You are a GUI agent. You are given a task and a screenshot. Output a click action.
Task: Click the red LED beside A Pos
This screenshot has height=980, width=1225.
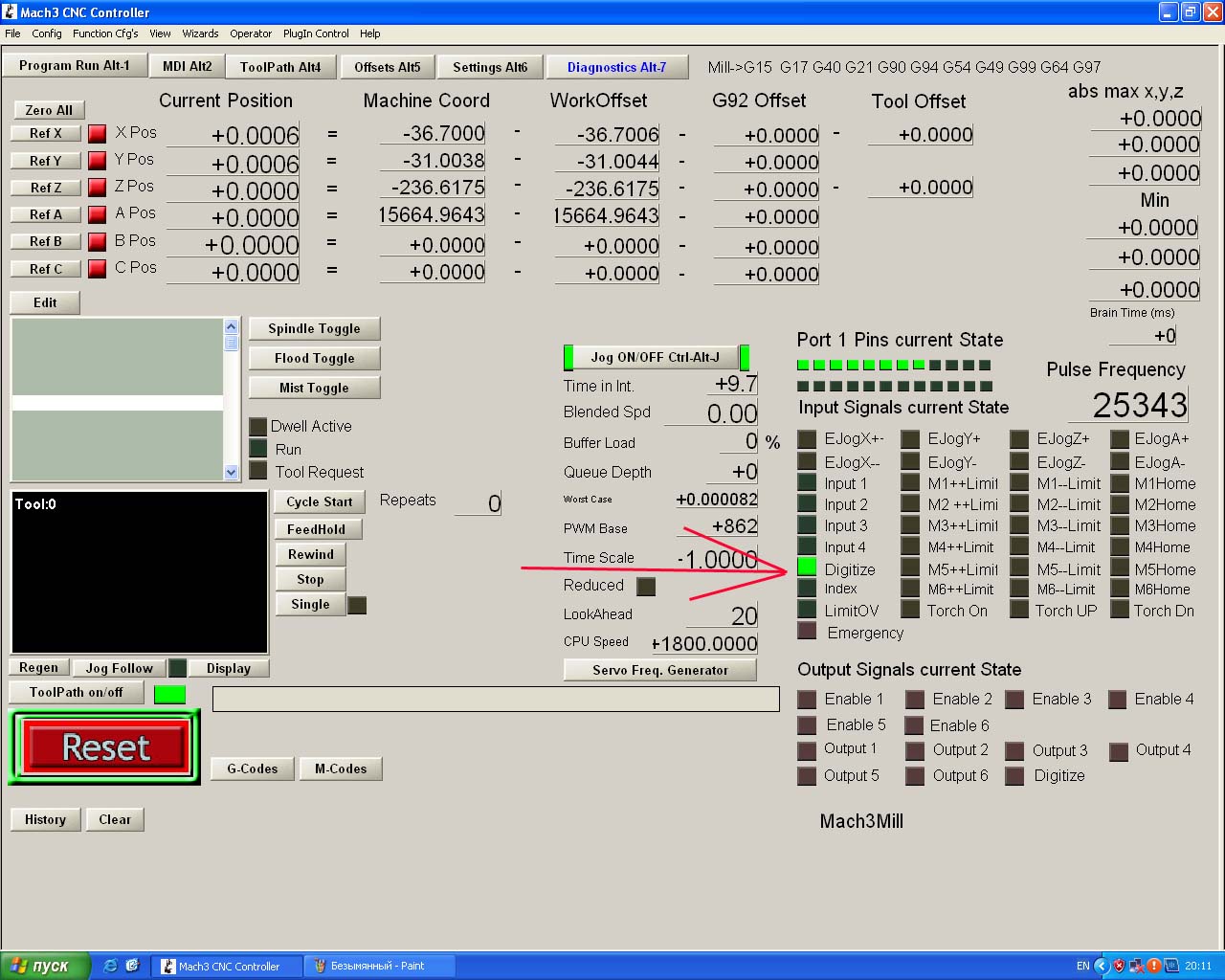click(x=98, y=214)
